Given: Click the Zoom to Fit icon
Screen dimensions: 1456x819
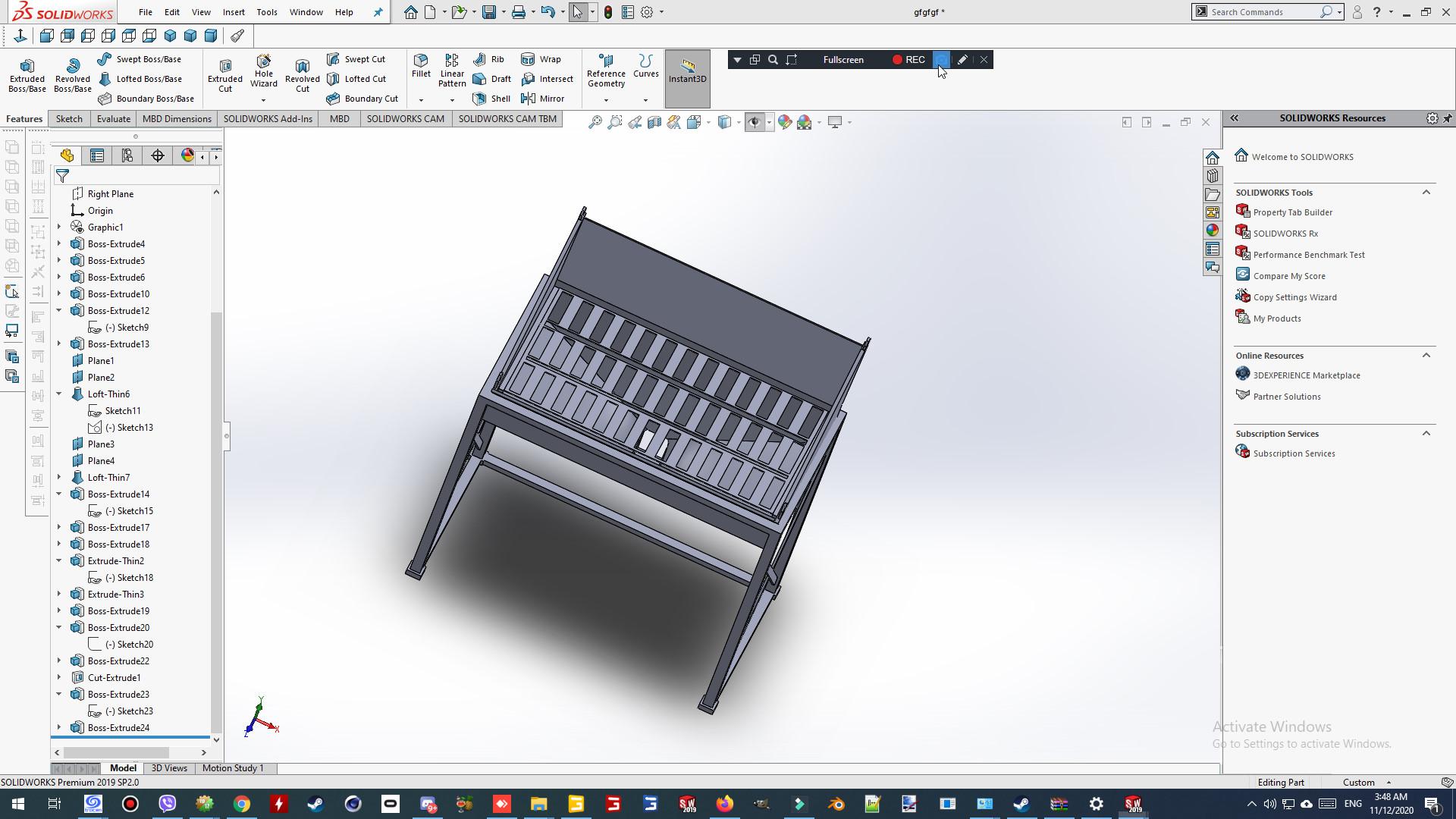Looking at the screenshot, I should click(x=595, y=122).
